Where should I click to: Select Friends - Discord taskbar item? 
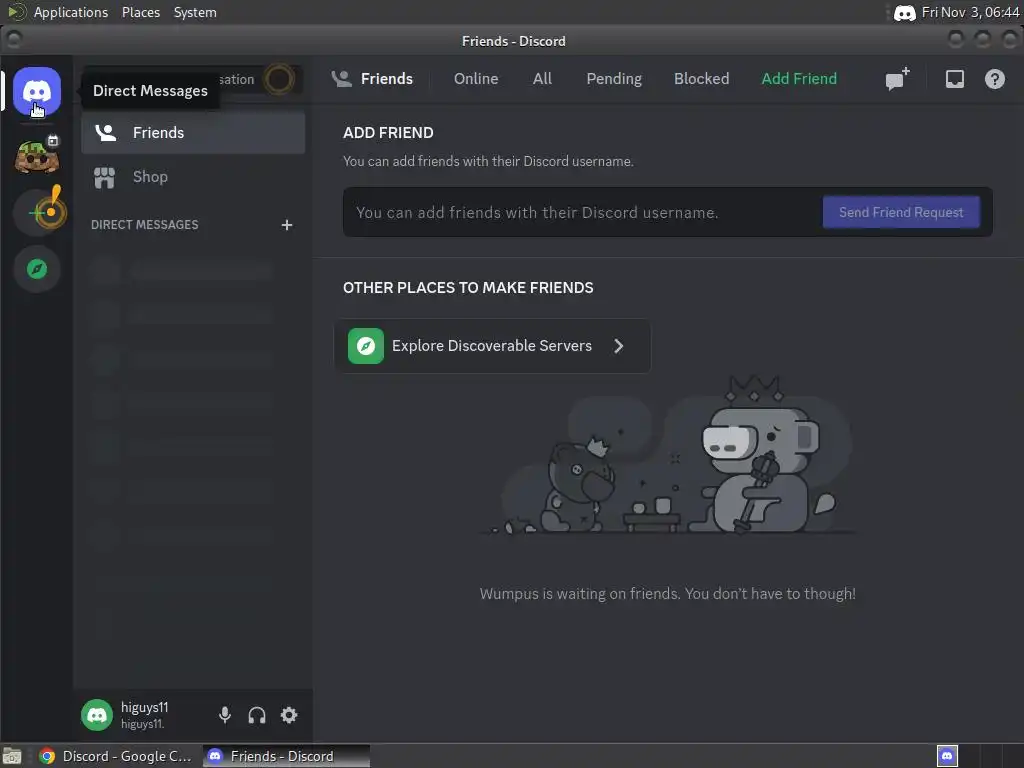(x=286, y=756)
